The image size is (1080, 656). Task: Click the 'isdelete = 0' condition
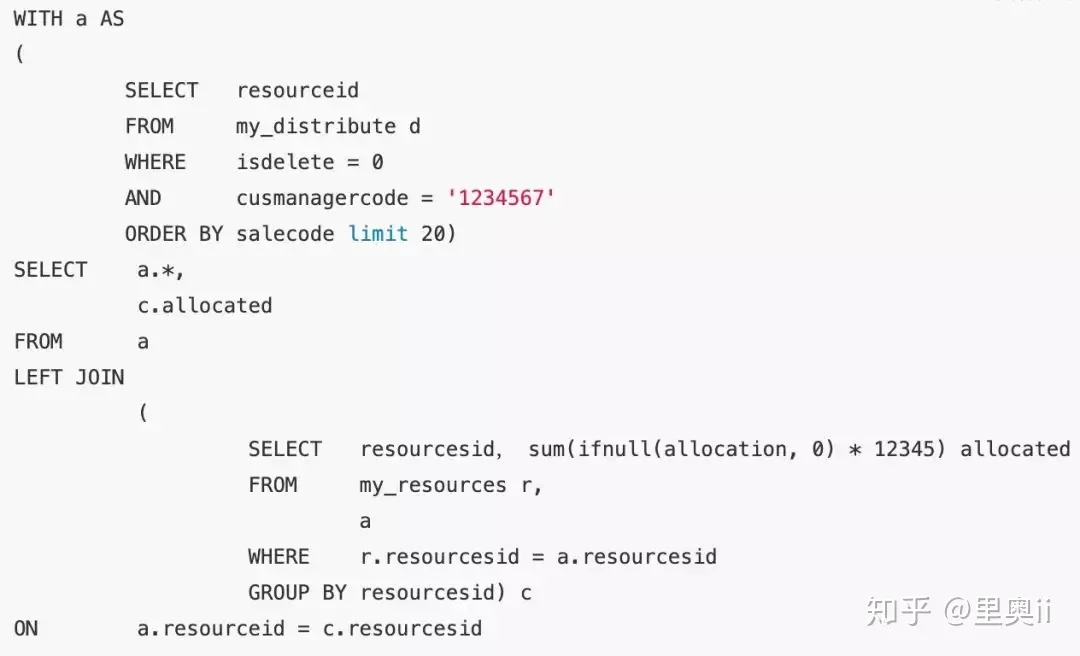[x=310, y=162]
